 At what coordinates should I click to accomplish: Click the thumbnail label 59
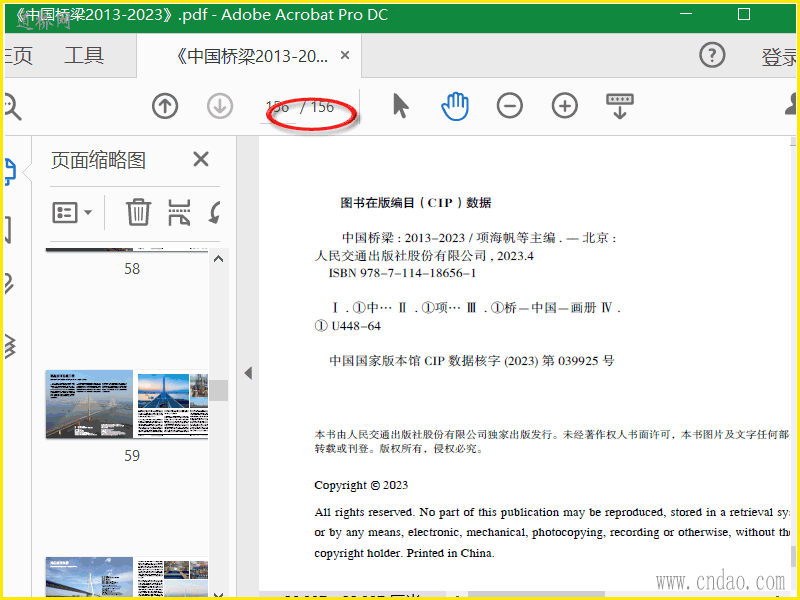(x=132, y=456)
